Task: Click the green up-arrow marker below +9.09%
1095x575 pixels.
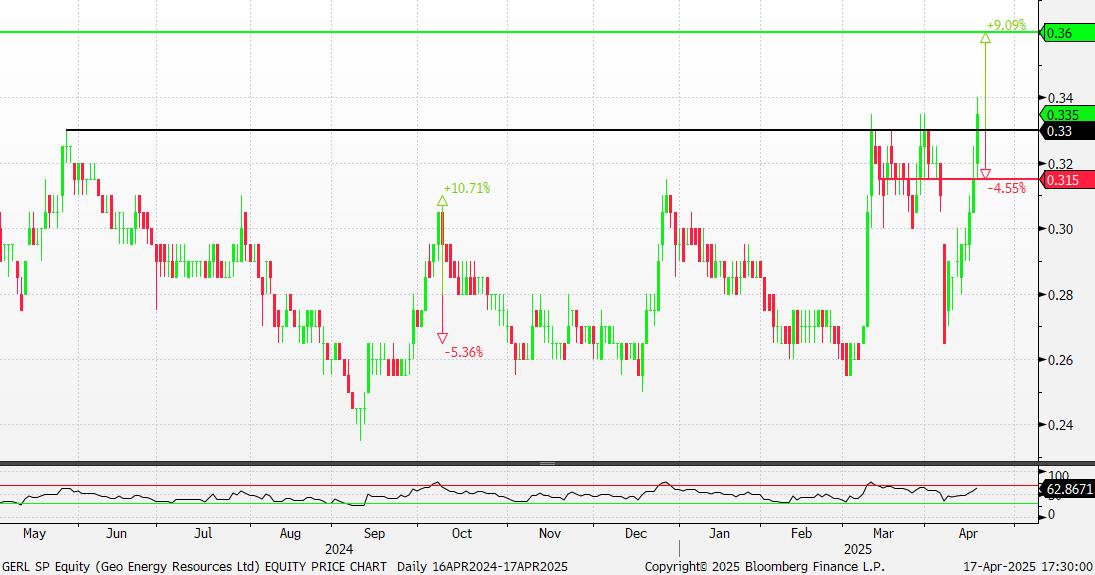Action: [x=985, y=38]
